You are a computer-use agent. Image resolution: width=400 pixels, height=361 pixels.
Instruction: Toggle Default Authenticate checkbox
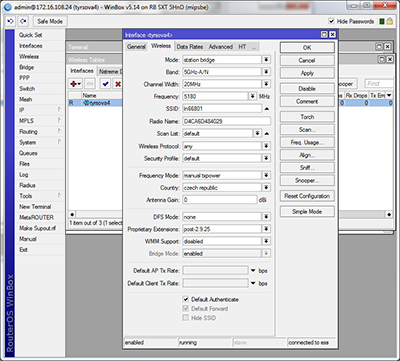[x=186, y=299]
